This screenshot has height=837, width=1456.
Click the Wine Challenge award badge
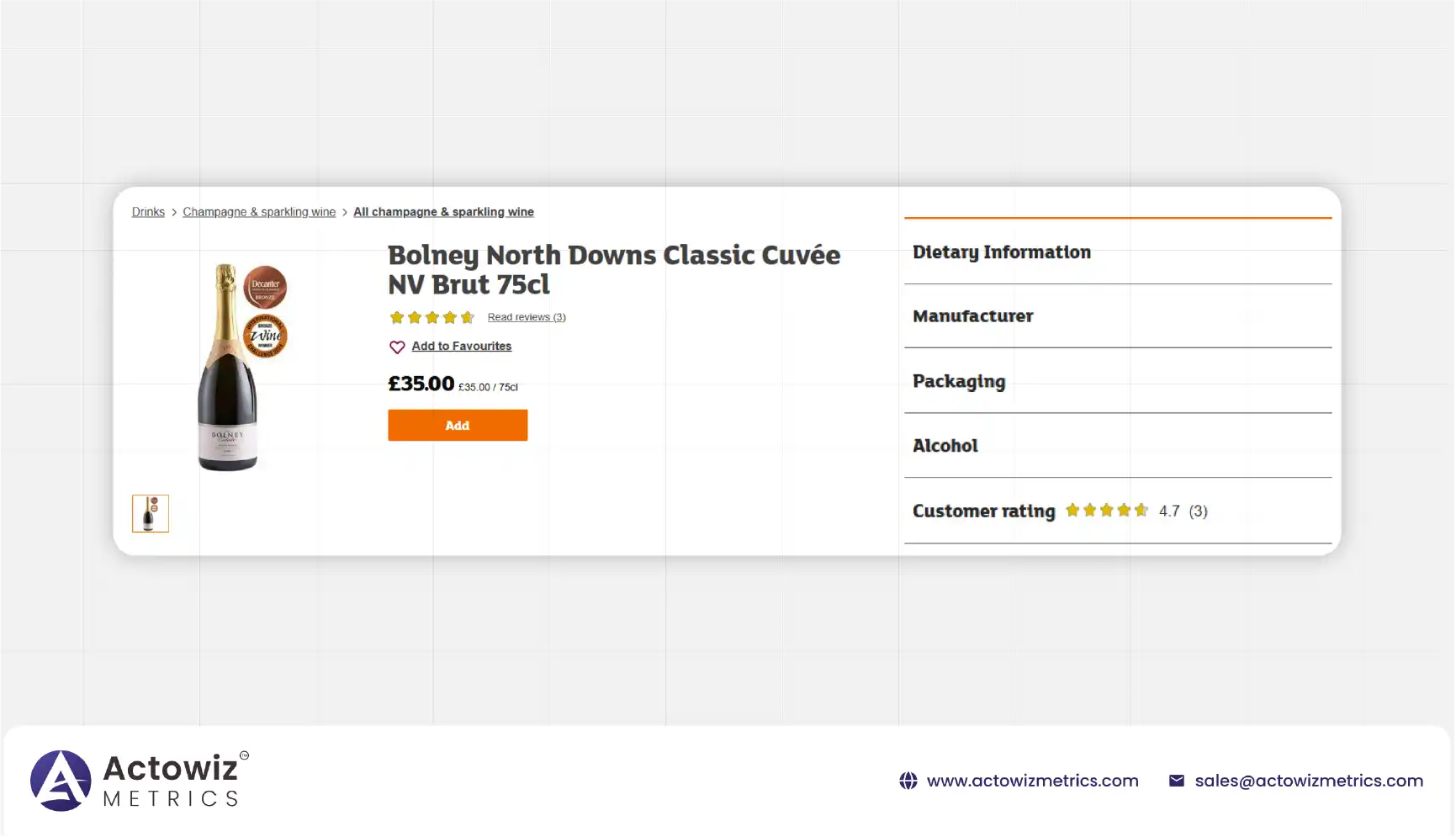[x=265, y=336]
